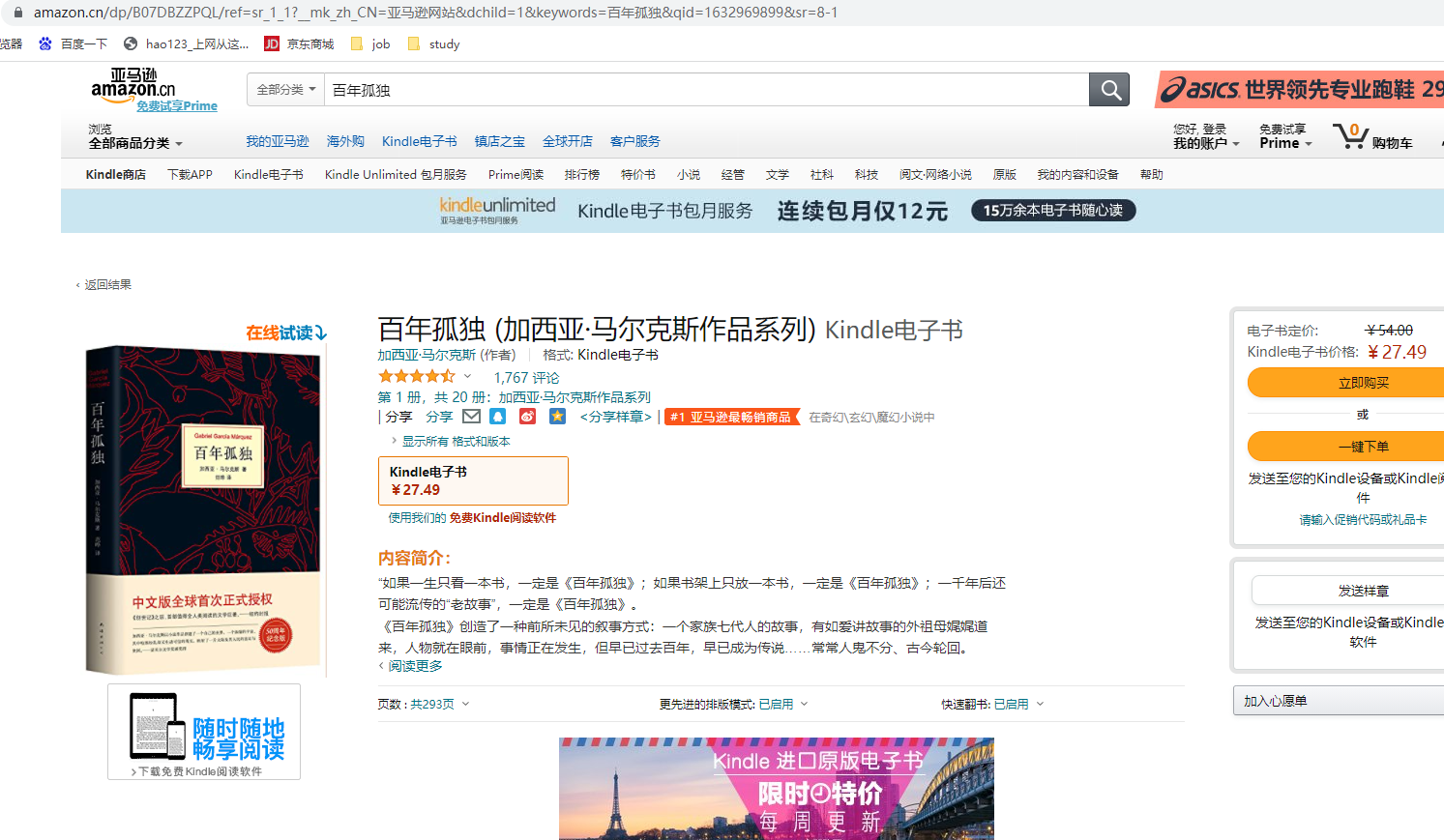Click 请输入促销代码或礼品卡 link
Viewport: 1444px width, 840px height.
1363,519
